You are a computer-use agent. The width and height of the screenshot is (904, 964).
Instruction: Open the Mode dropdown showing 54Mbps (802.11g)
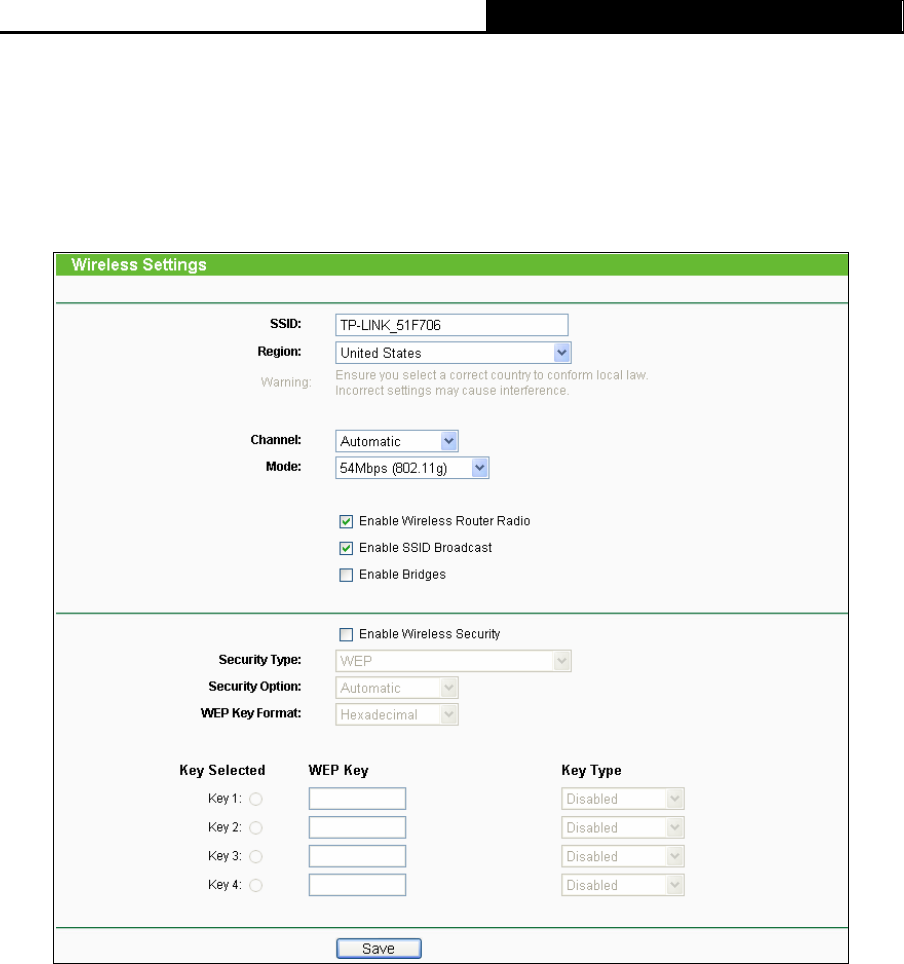point(411,469)
